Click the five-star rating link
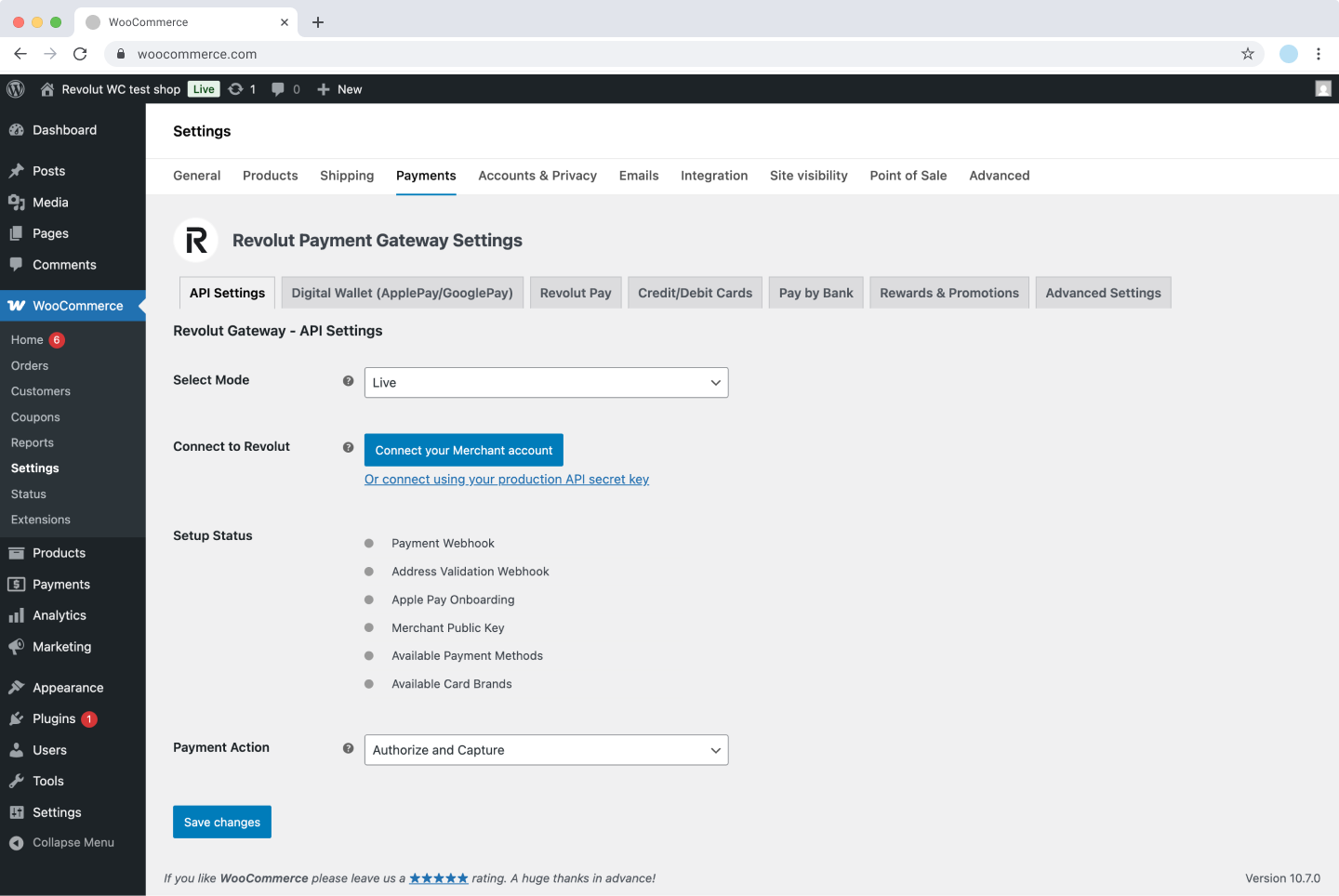1339x896 pixels. [439, 878]
